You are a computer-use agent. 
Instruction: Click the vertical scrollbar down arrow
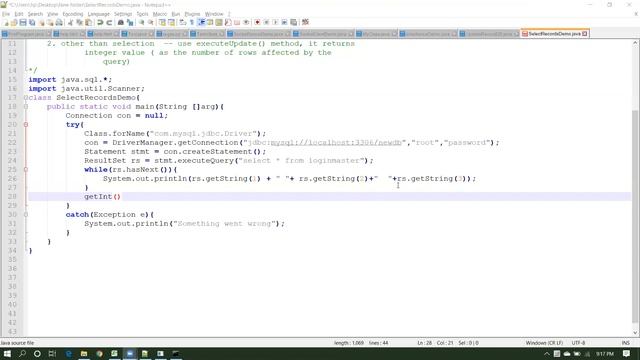pos(635,332)
